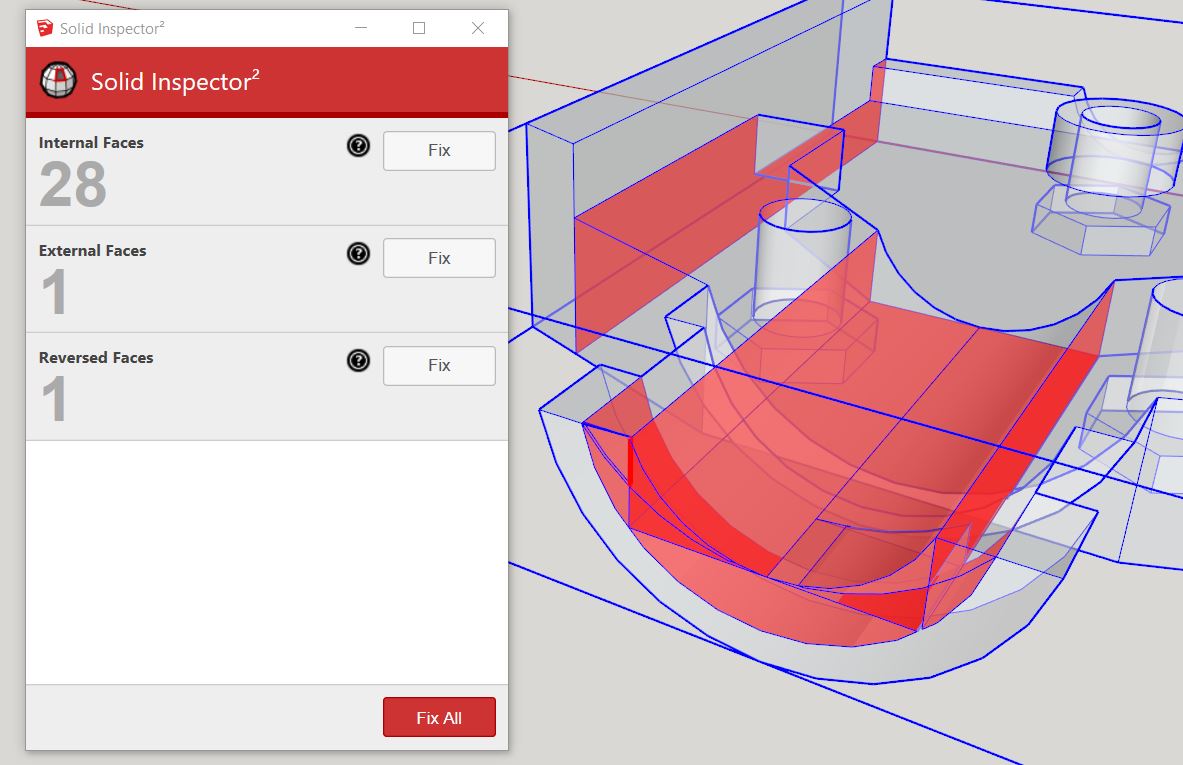Open help for Internal Faces
Image resolution: width=1183 pixels, height=765 pixels.
[x=358, y=146]
